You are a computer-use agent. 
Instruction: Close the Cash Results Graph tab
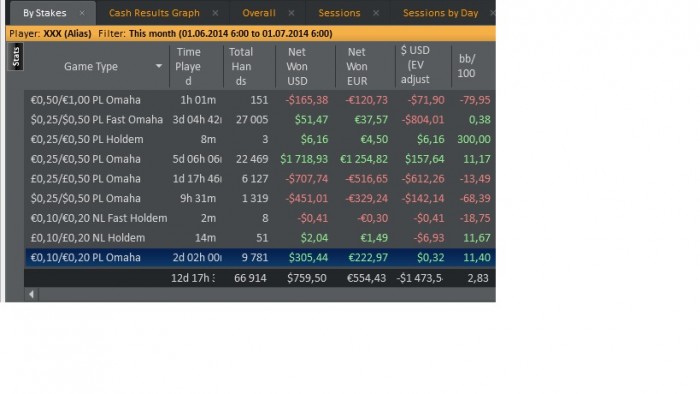(x=215, y=13)
